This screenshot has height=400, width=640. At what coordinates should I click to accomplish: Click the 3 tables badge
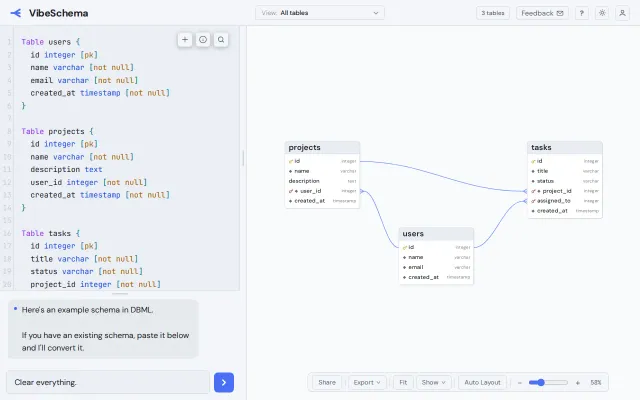pos(493,13)
